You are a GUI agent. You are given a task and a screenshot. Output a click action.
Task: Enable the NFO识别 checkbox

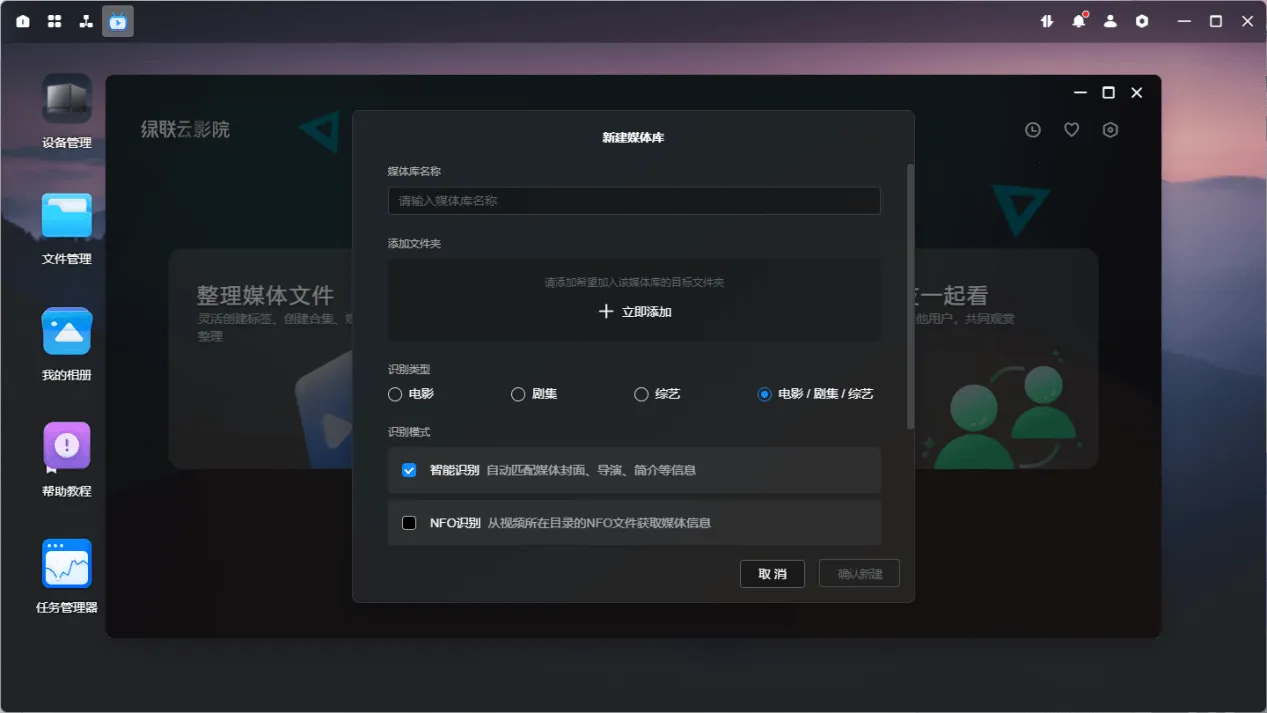click(x=409, y=523)
